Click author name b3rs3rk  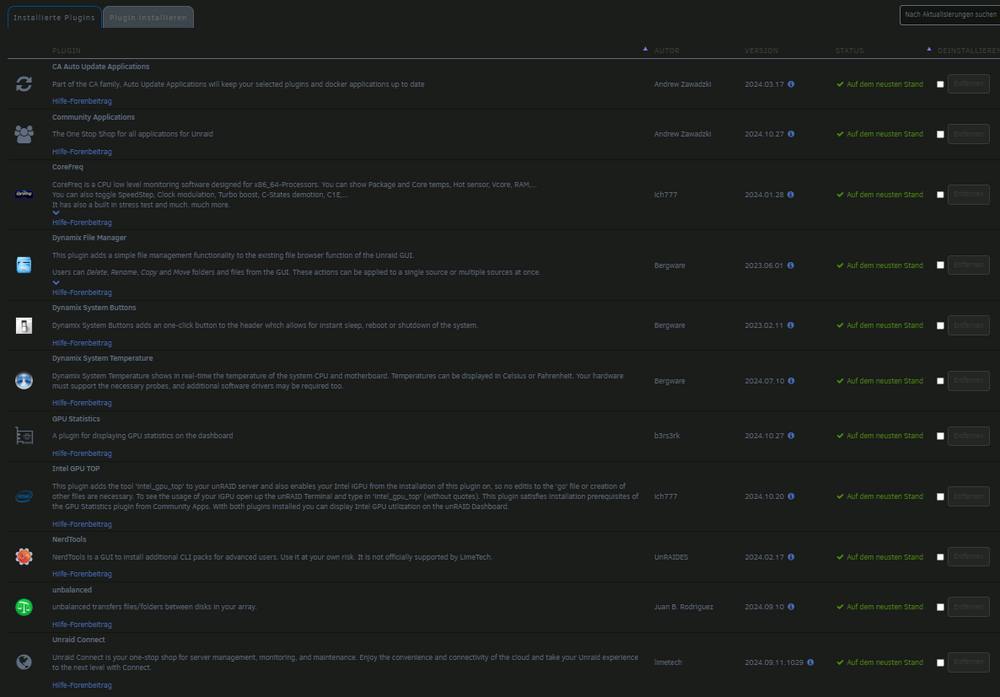(x=666, y=436)
